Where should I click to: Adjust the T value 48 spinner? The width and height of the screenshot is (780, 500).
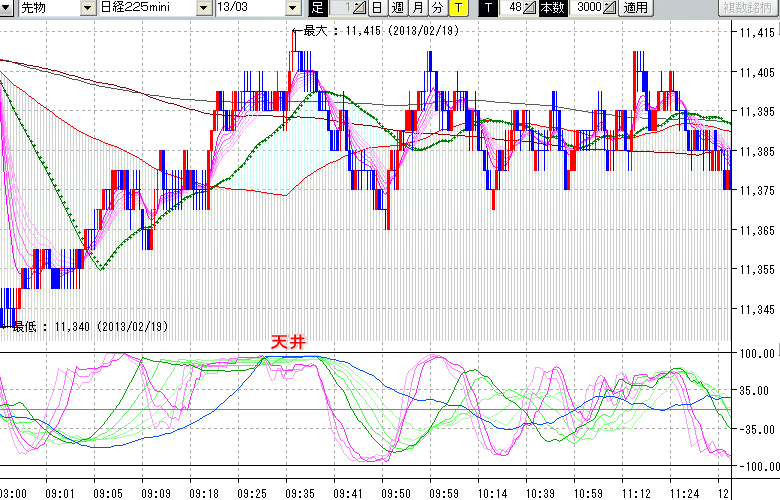click(x=530, y=8)
